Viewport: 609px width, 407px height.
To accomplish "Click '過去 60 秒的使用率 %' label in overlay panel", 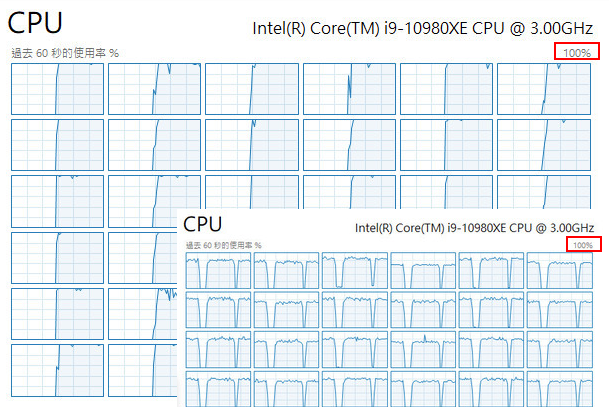I will pos(223,245).
